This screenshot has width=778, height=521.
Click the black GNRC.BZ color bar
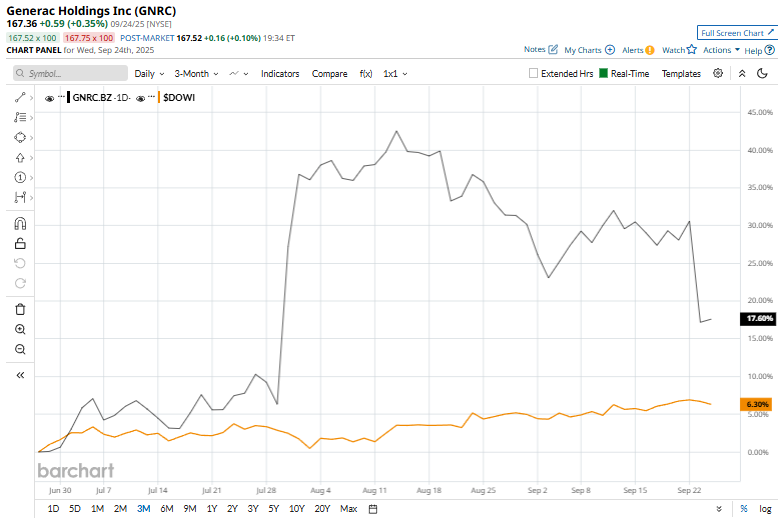[x=68, y=97]
